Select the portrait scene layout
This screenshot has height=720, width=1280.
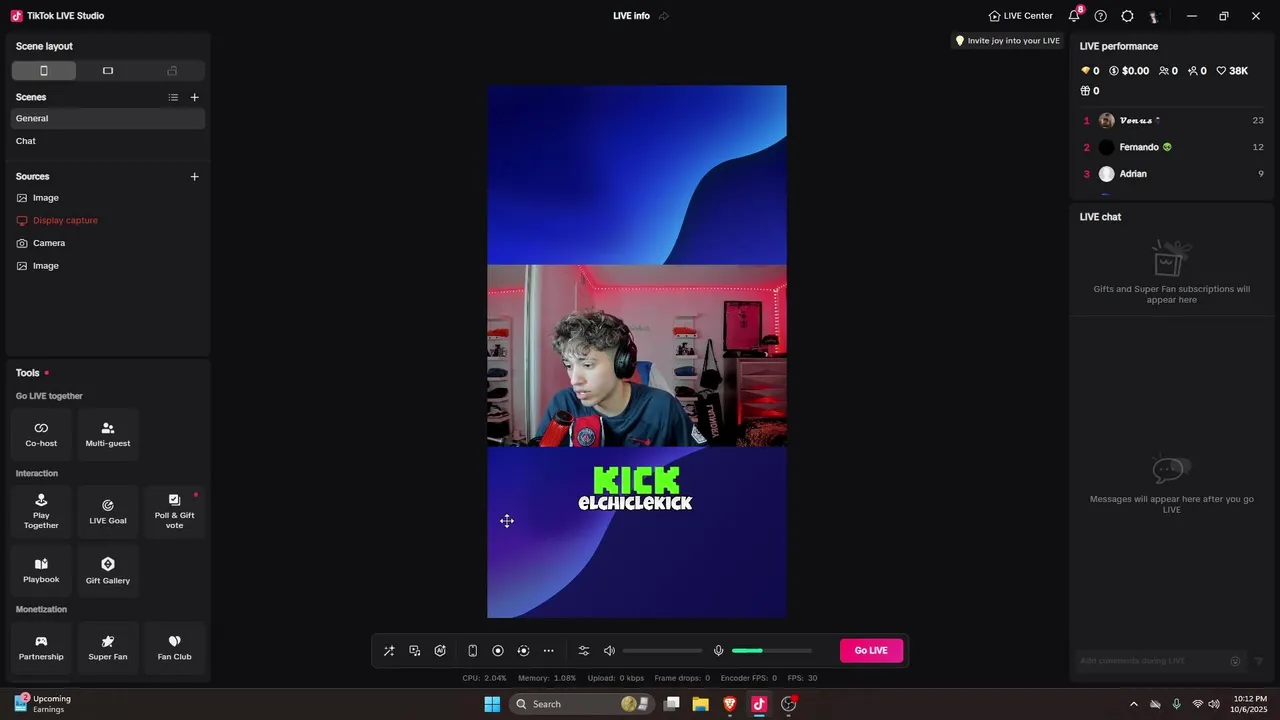point(43,71)
